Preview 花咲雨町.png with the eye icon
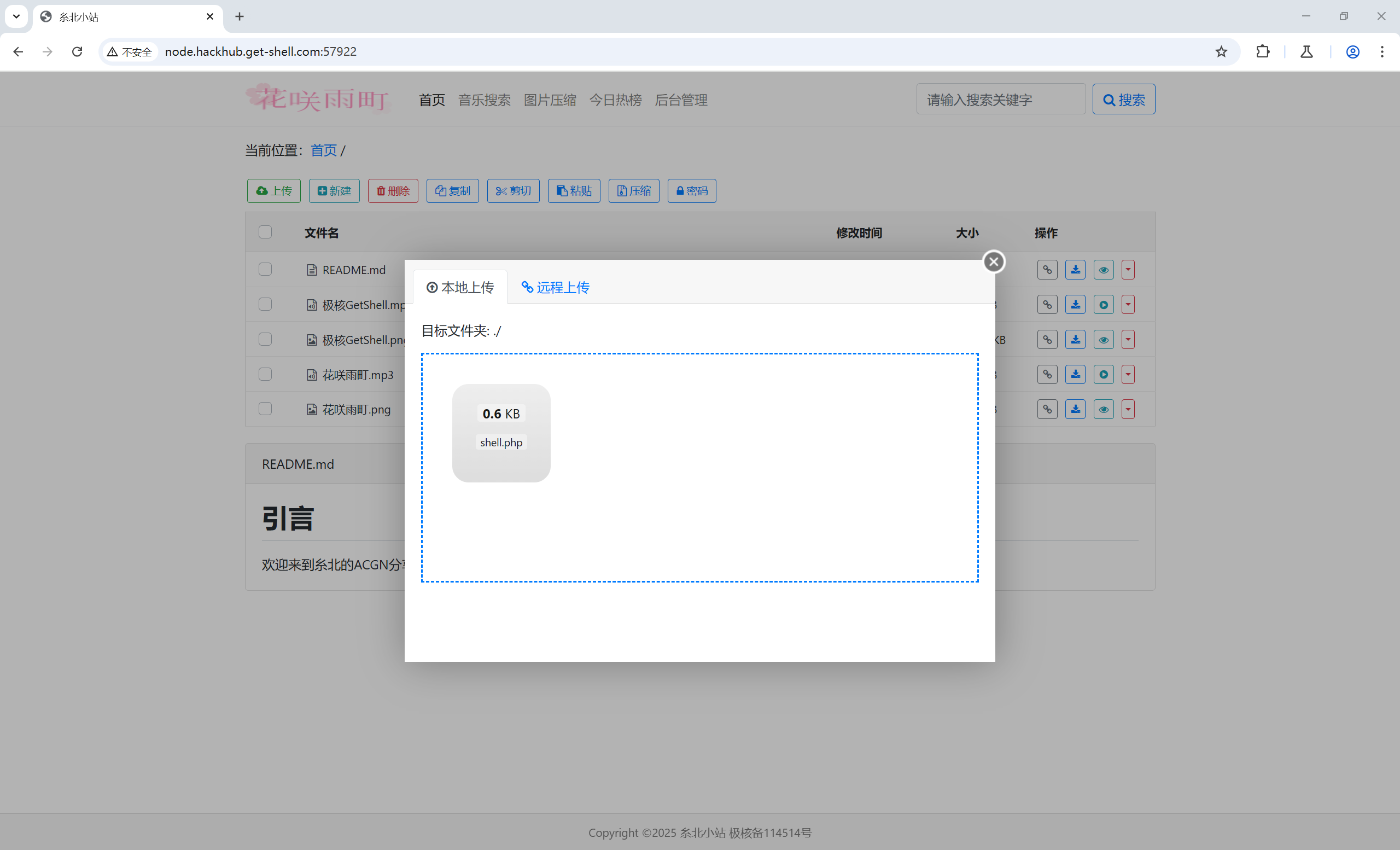This screenshot has width=1400, height=850. (1104, 409)
